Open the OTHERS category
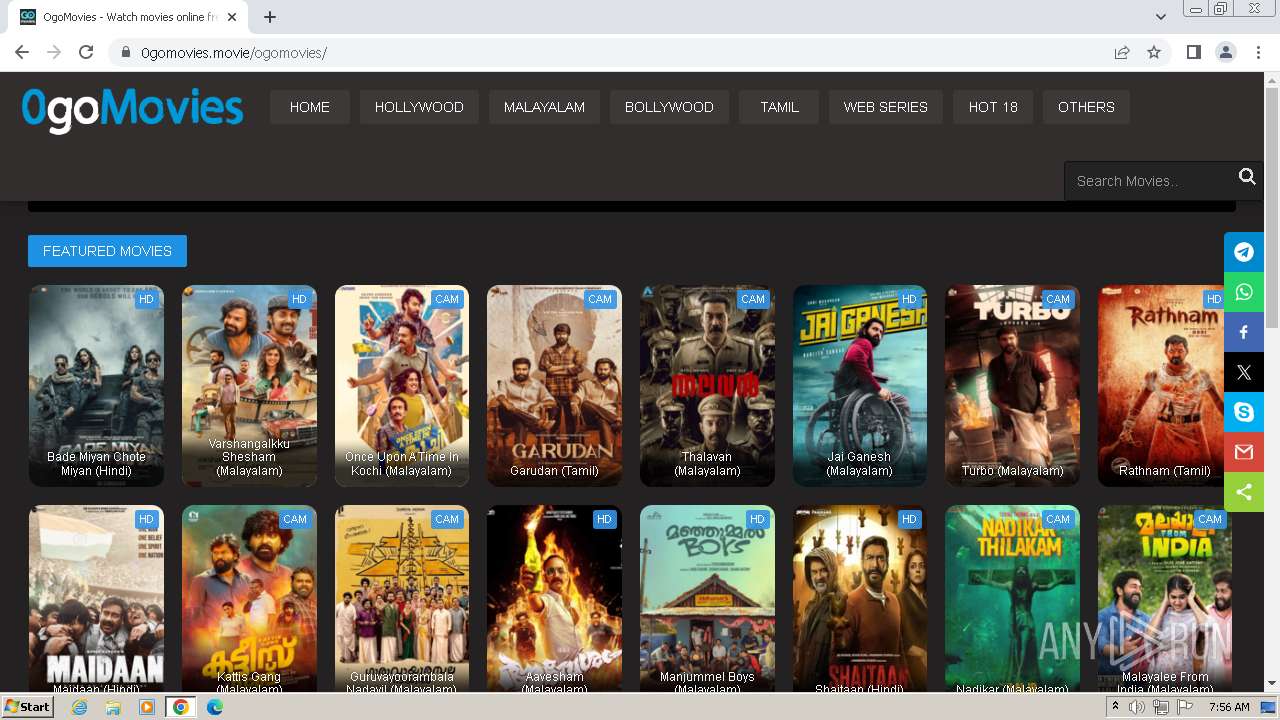 1086,107
